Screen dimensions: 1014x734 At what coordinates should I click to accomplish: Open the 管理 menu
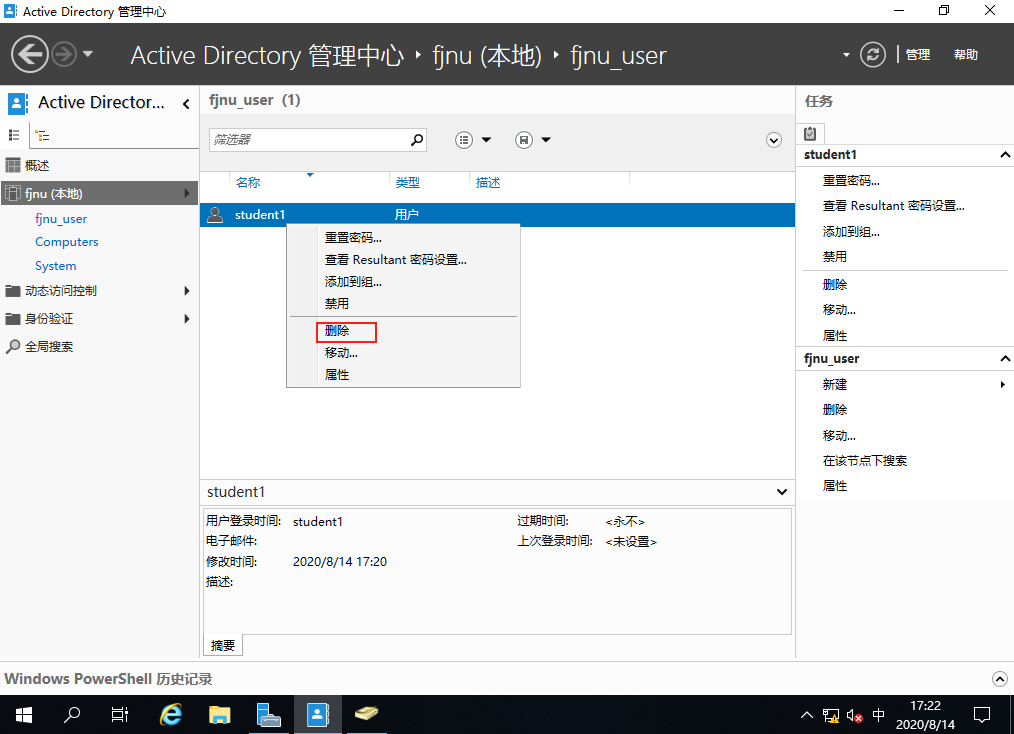coord(918,55)
